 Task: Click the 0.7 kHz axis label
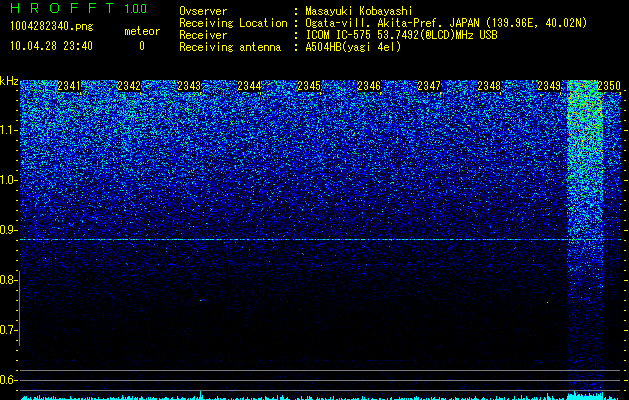(7, 330)
